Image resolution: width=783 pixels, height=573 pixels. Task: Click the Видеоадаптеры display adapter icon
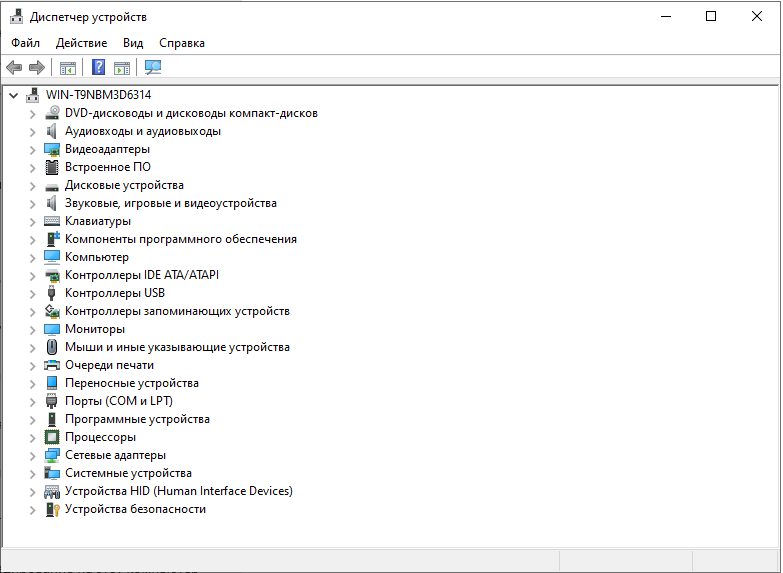(x=52, y=149)
